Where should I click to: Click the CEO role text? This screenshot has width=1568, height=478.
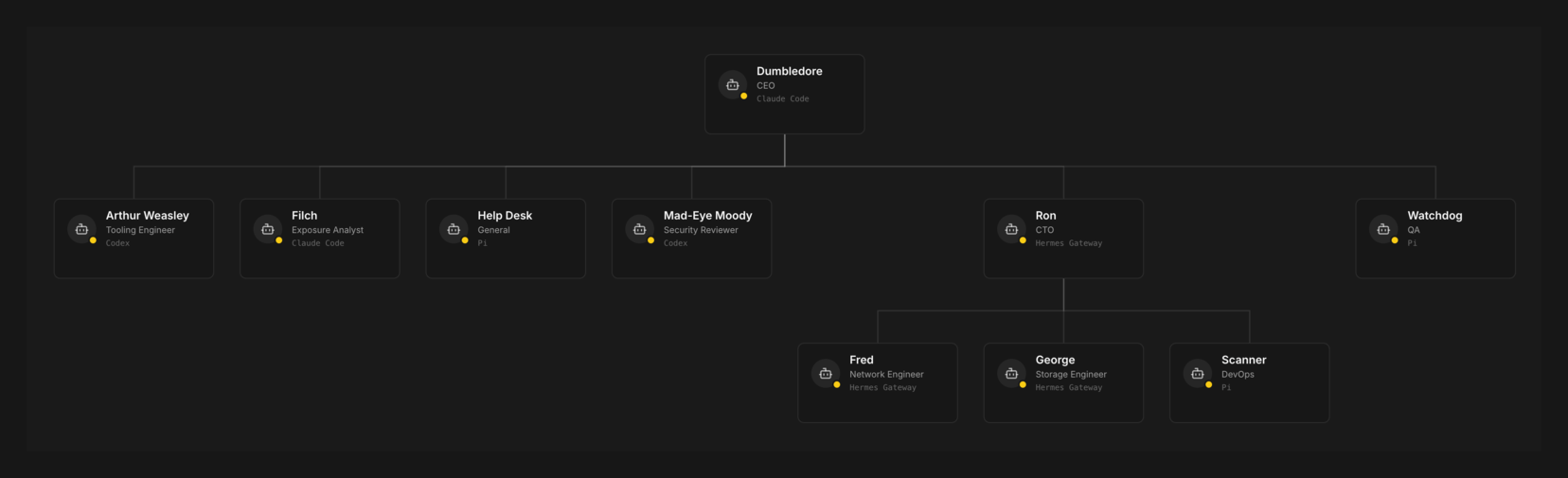pyautogui.click(x=766, y=85)
